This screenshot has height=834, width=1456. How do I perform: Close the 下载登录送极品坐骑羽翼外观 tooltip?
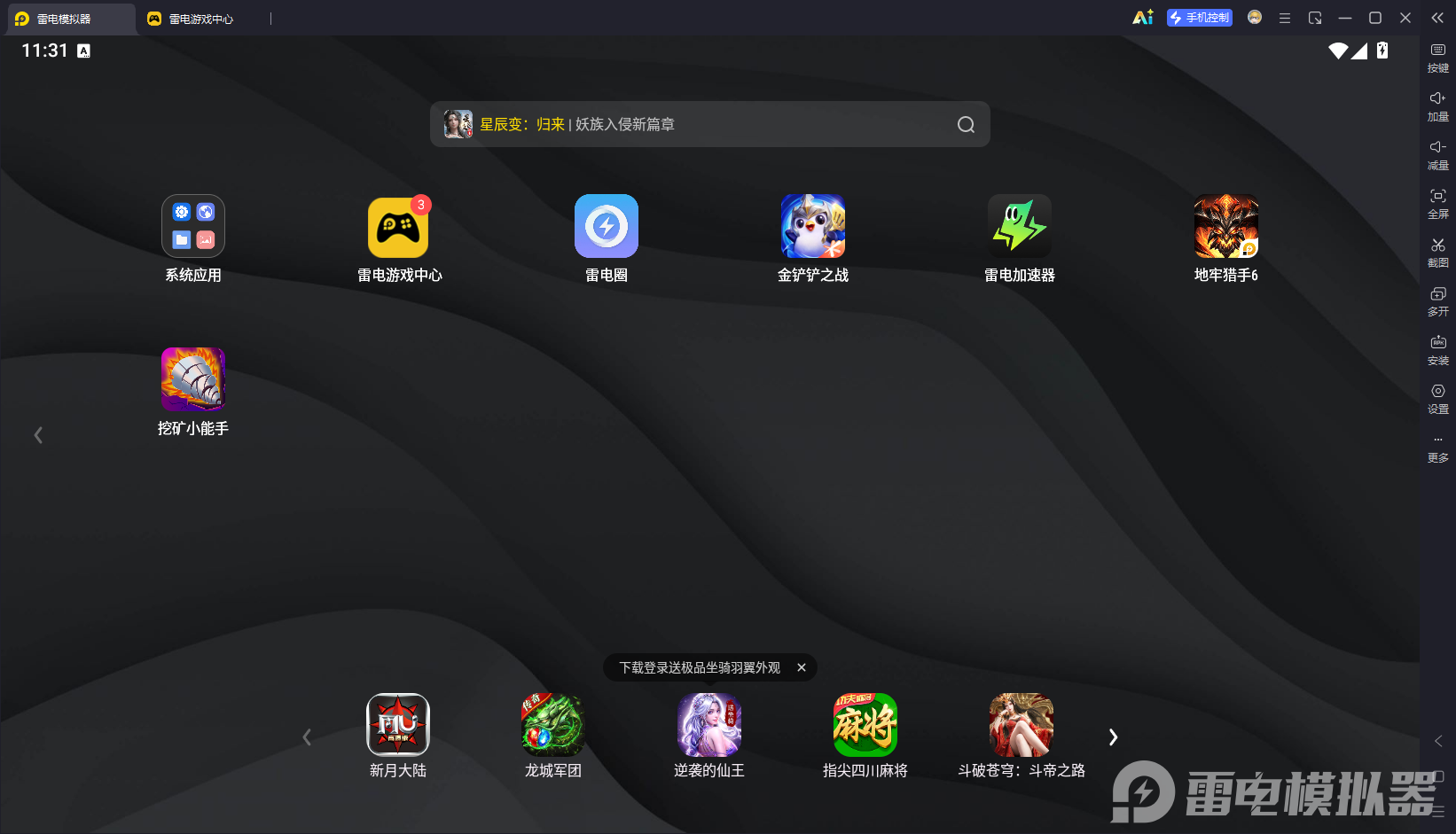tap(802, 667)
